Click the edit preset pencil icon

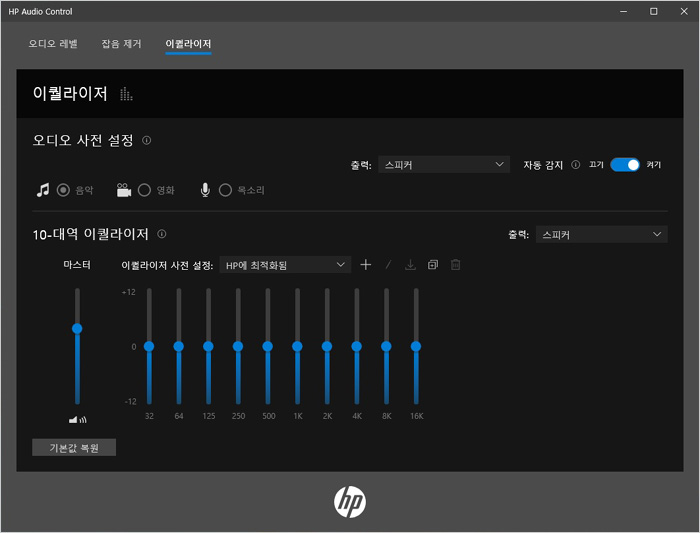tap(388, 265)
